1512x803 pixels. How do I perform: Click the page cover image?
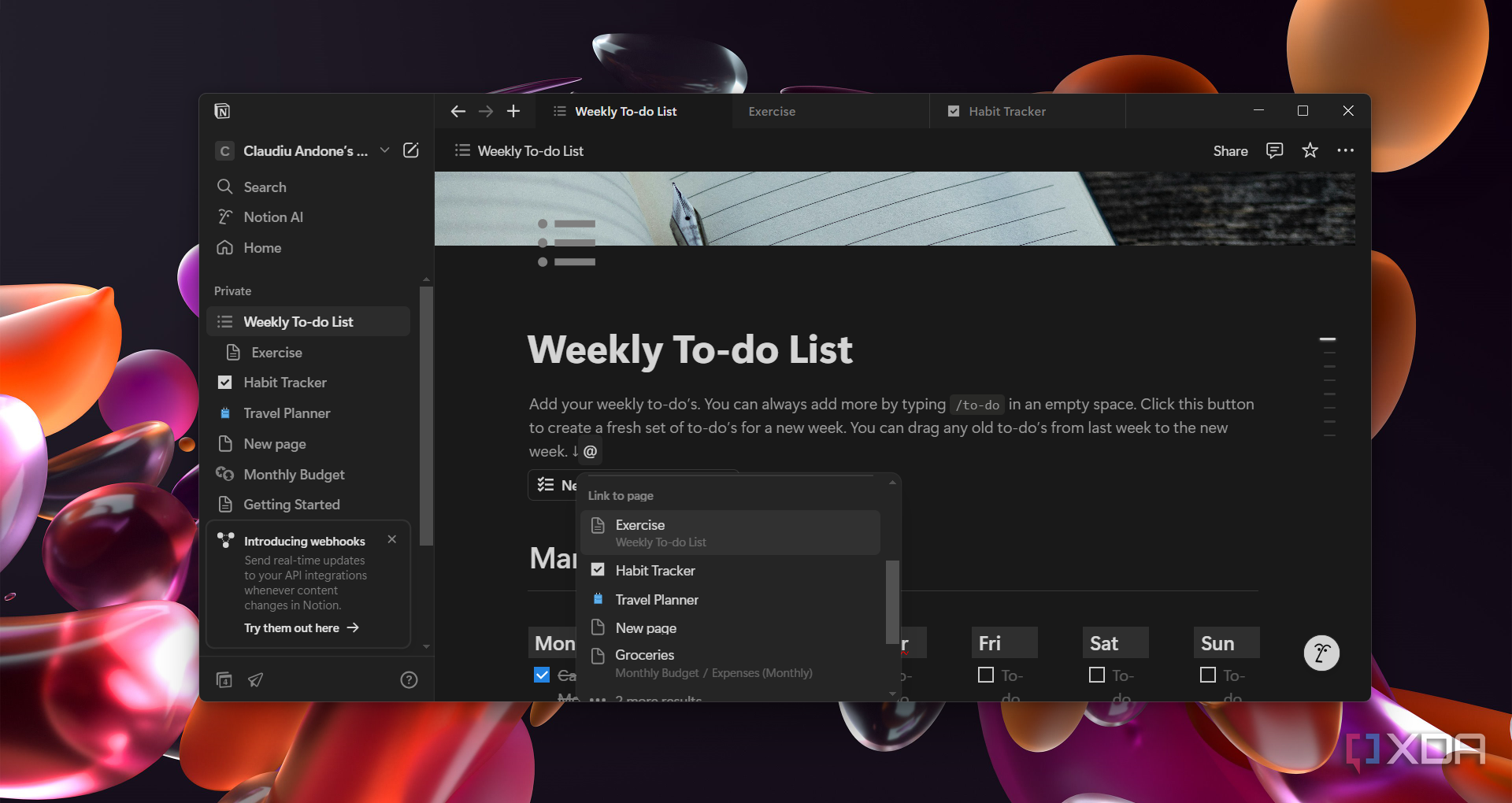[895, 209]
